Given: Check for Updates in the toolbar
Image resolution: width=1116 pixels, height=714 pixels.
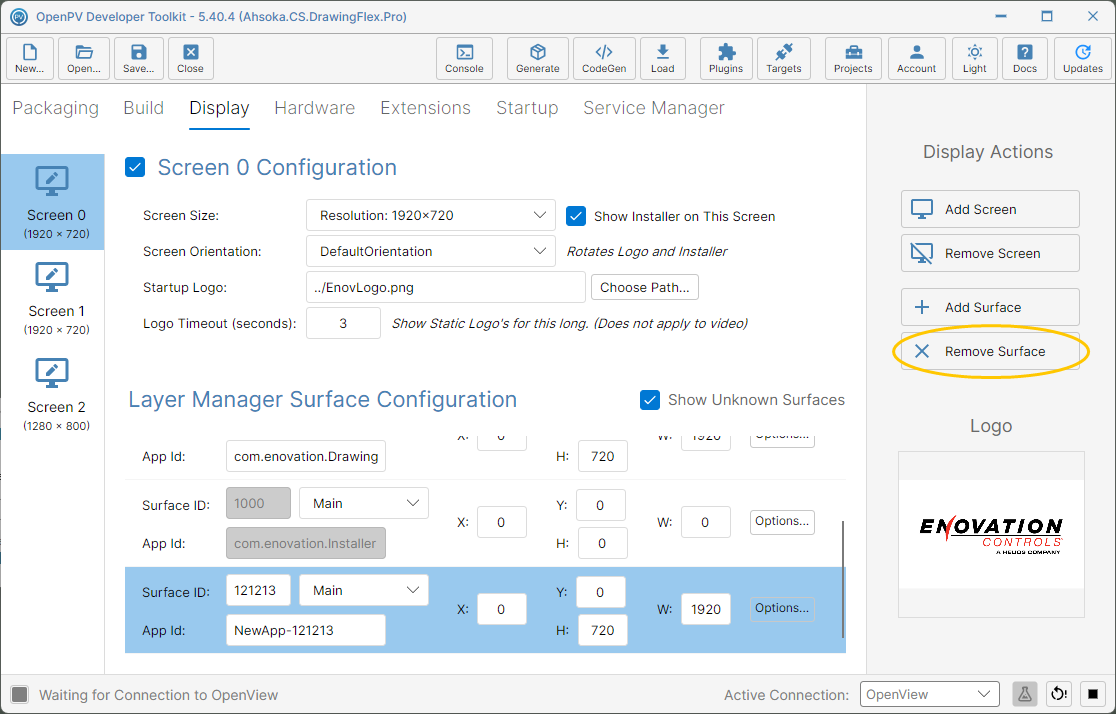Looking at the screenshot, I should pos(1083,58).
